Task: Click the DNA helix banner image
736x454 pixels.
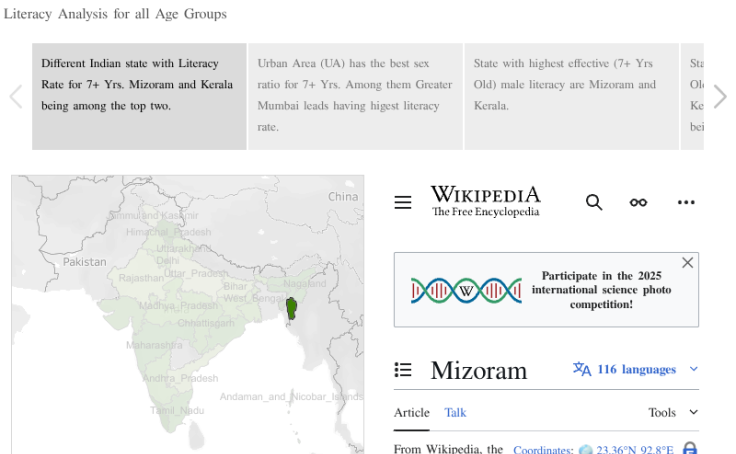Action: click(466, 290)
